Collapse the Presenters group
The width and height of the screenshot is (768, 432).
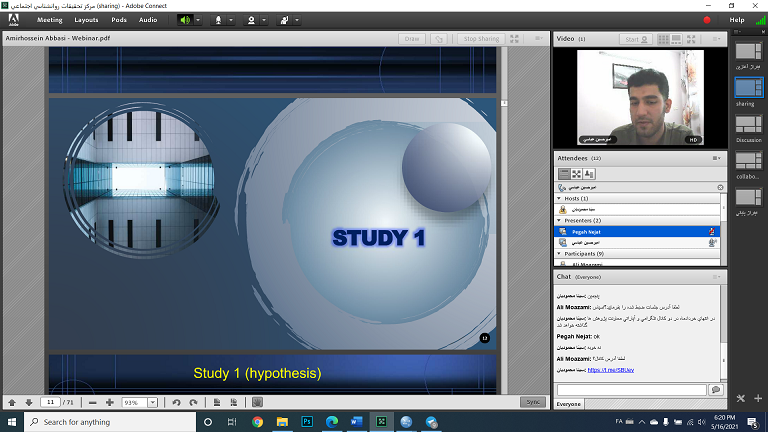(x=560, y=220)
